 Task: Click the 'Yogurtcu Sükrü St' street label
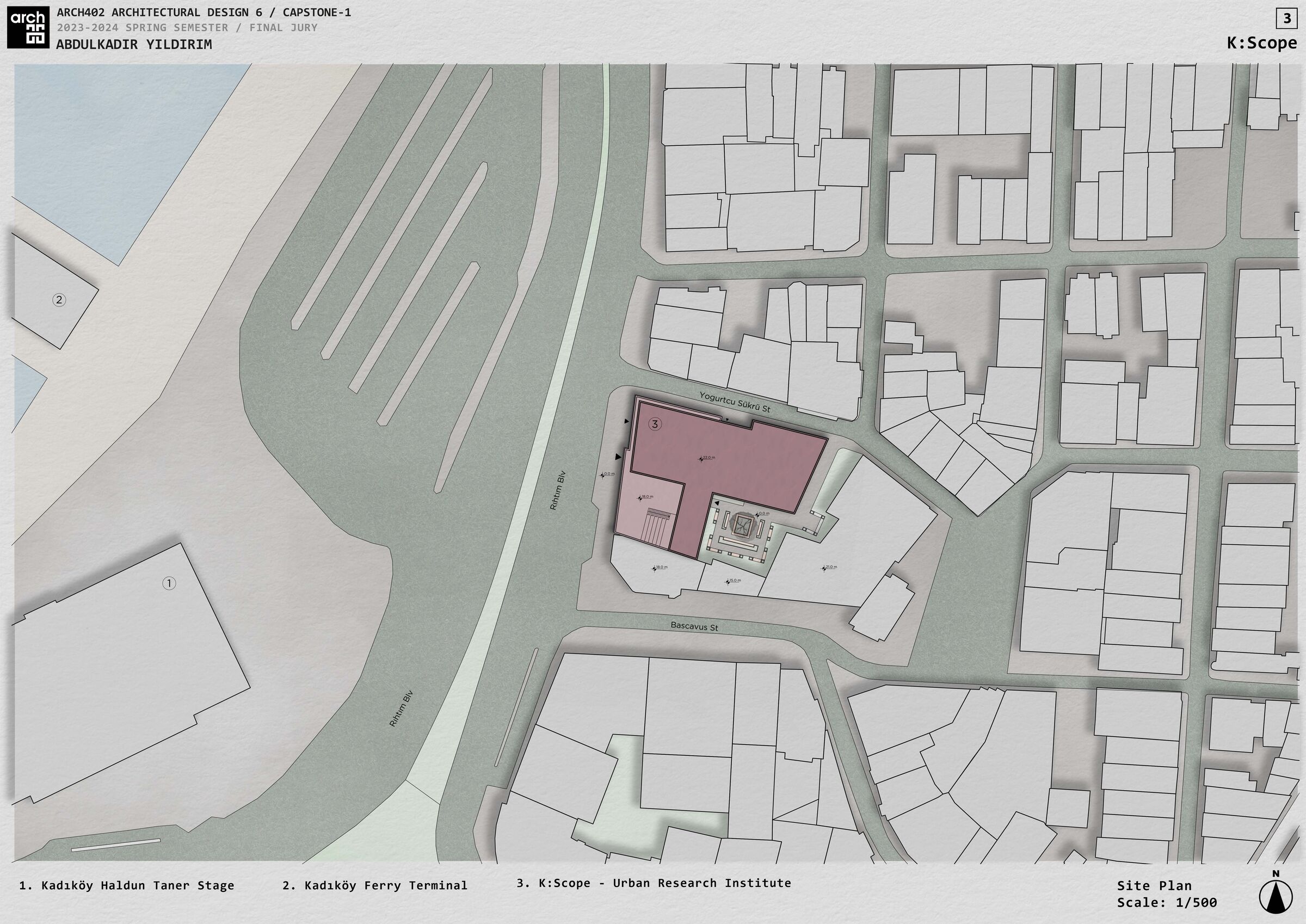click(735, 402)
